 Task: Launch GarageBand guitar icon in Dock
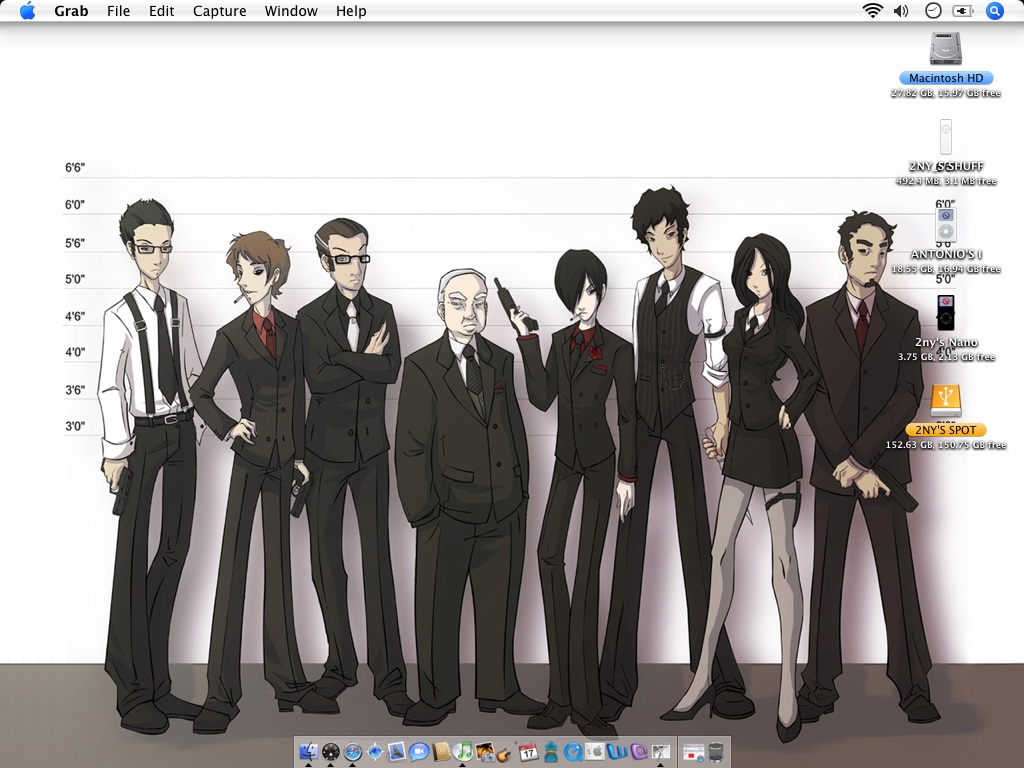point(507,752)
